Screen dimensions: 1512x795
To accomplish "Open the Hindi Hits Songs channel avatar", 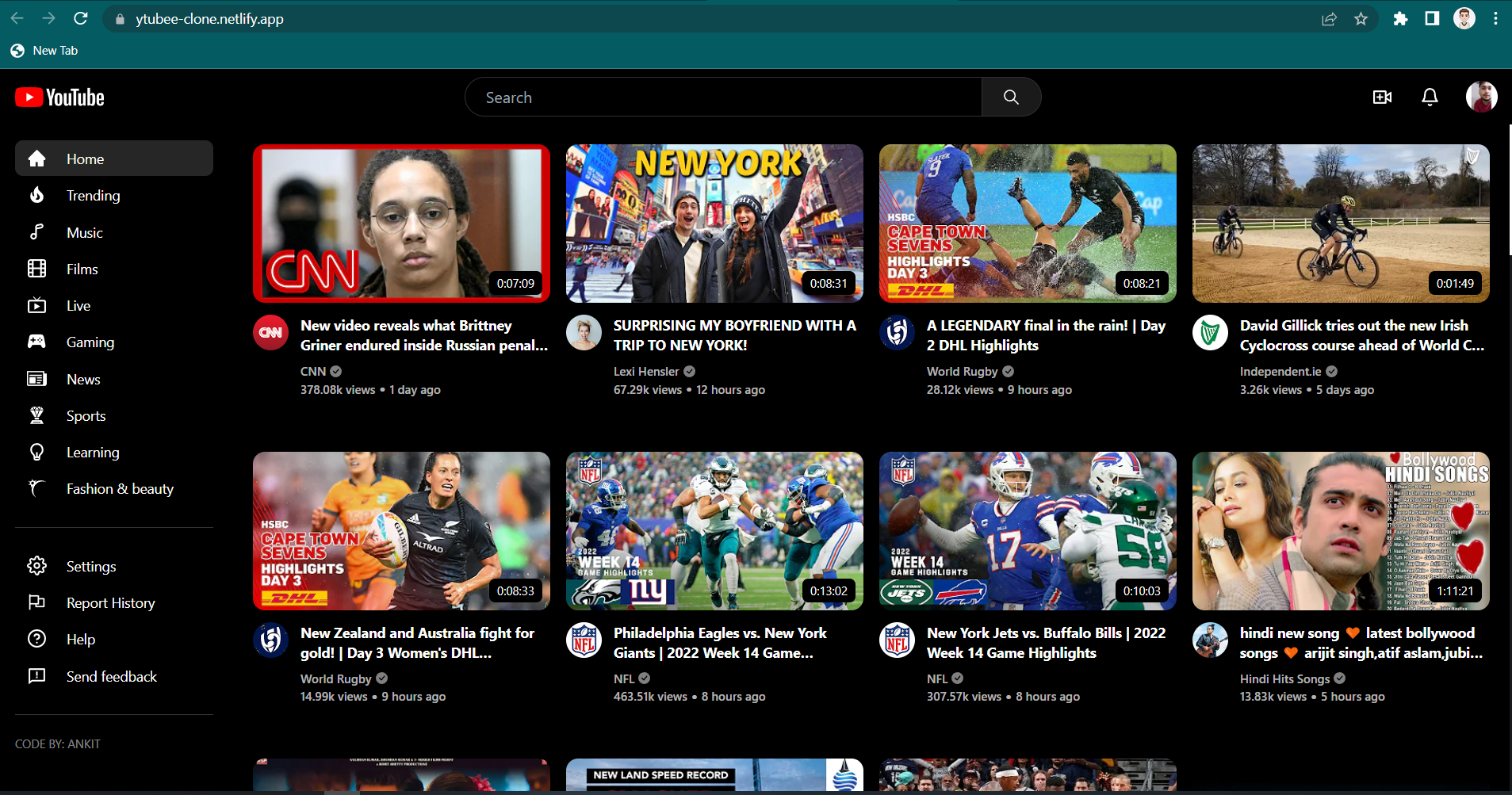I will coord(1210,640).
